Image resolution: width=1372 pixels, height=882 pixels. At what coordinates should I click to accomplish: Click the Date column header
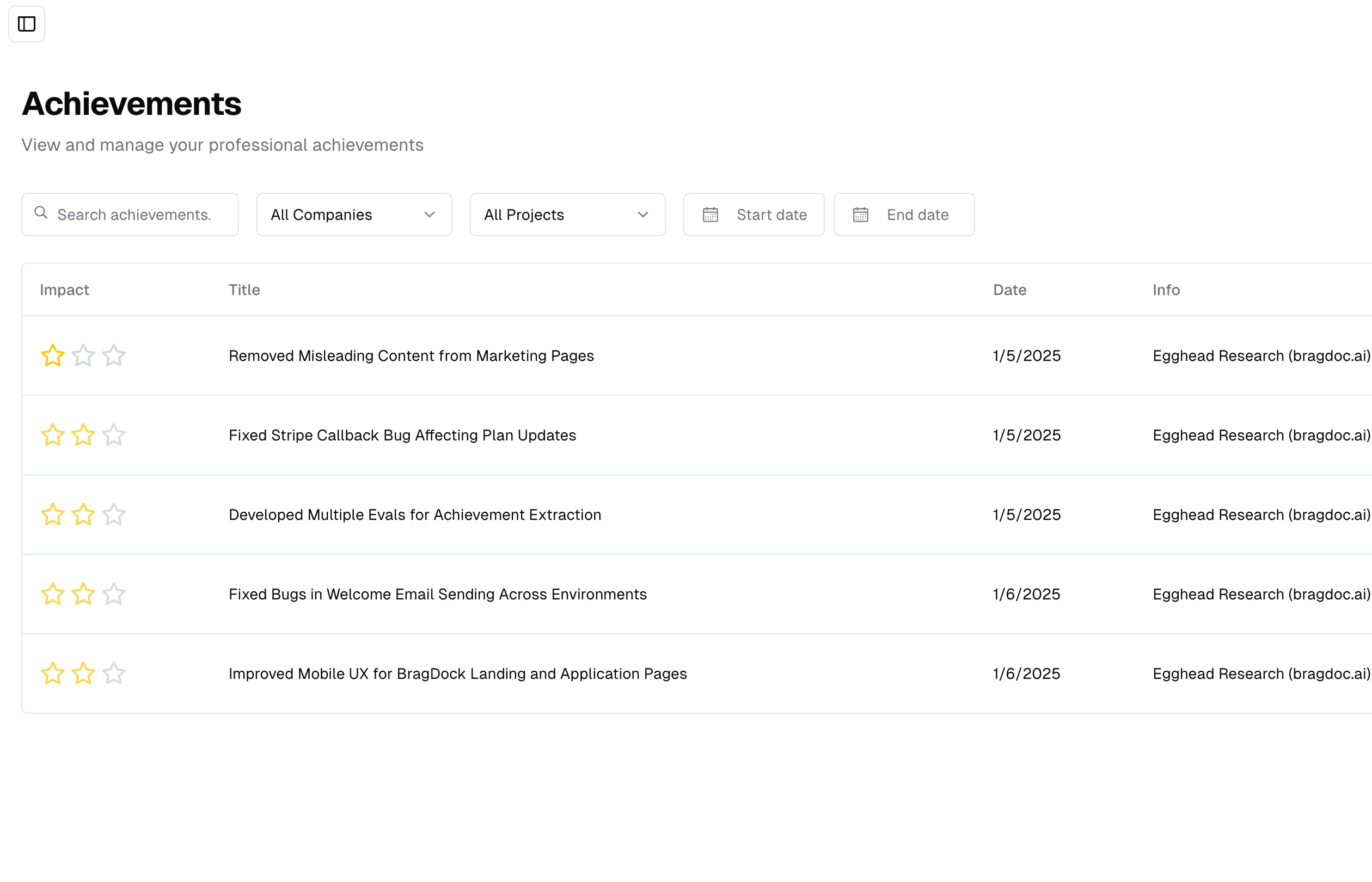point(1009,290)
